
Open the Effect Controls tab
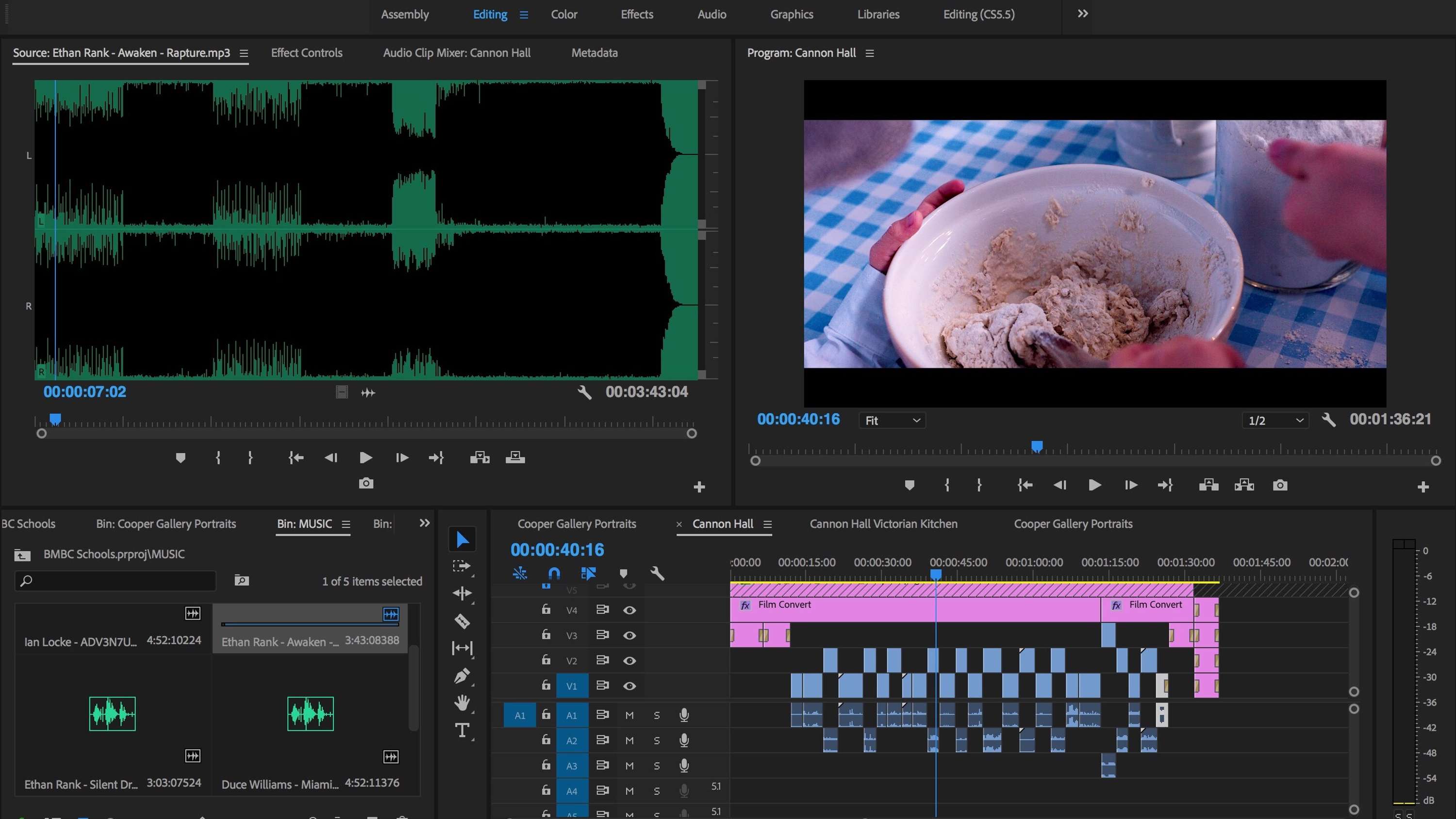pos(306,53)
